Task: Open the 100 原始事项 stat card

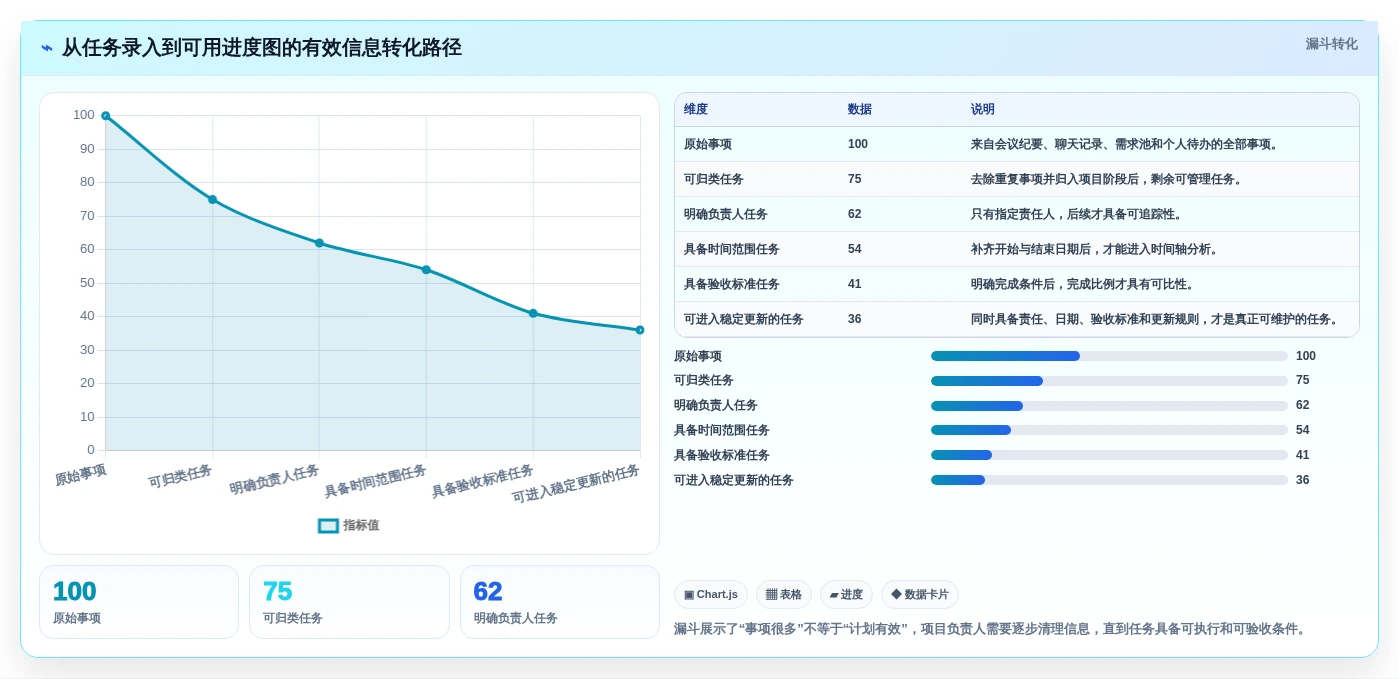Action: point(139,602)
